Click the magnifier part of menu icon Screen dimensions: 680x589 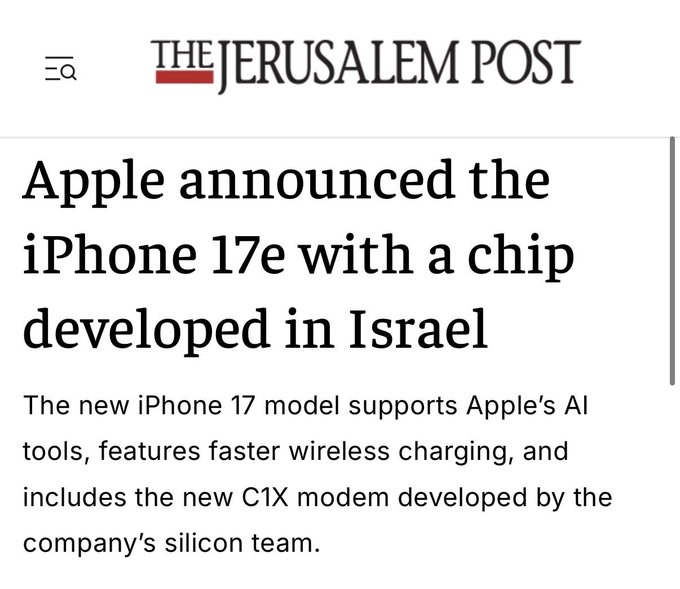tap(69, 72)
